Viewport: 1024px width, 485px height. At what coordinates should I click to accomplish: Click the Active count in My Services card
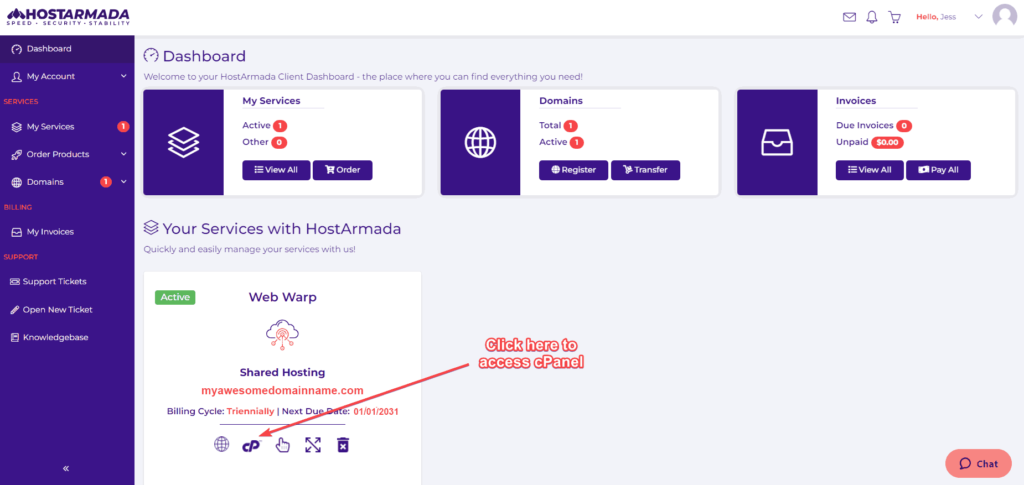click(x=280, y=125)
